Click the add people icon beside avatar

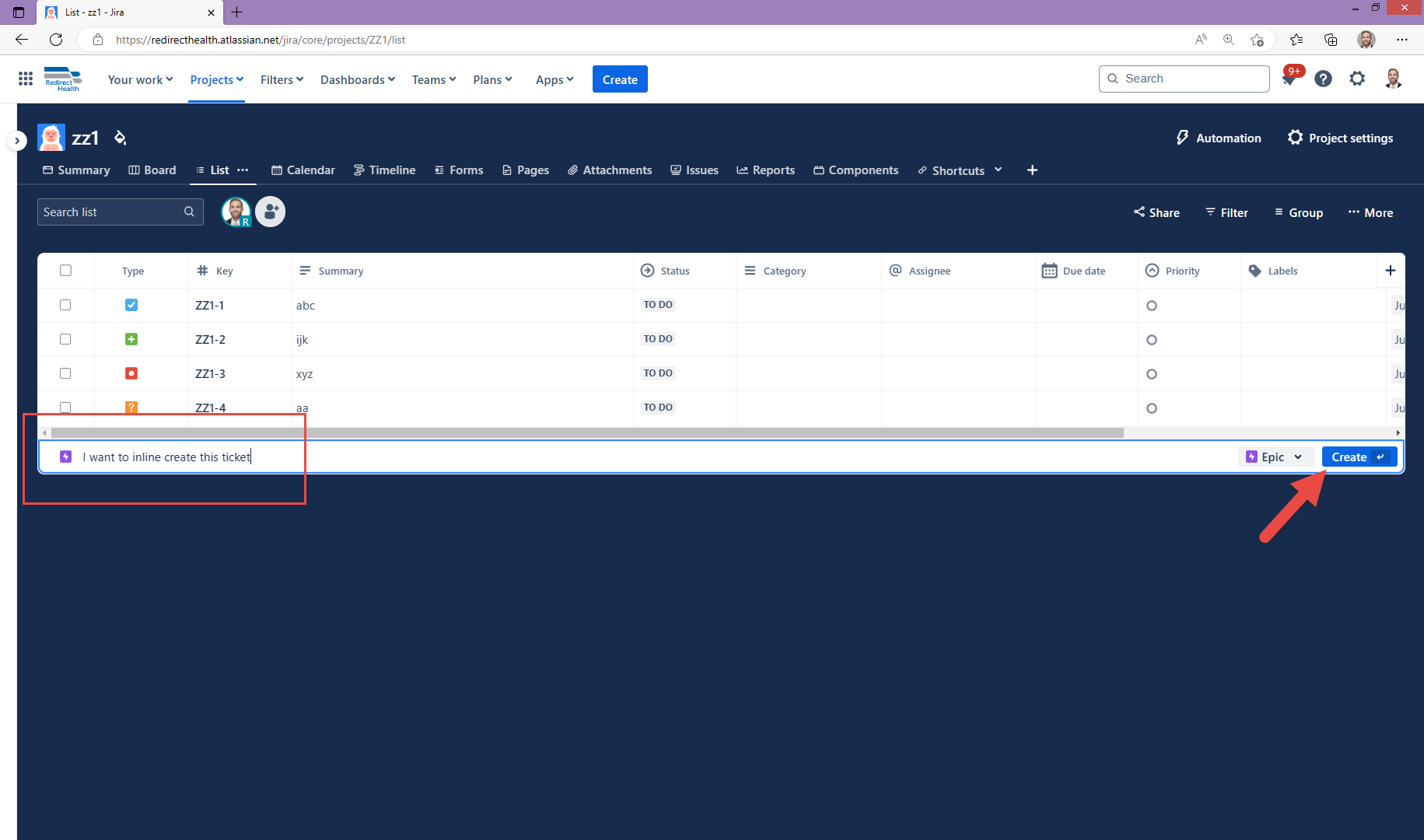271,212
